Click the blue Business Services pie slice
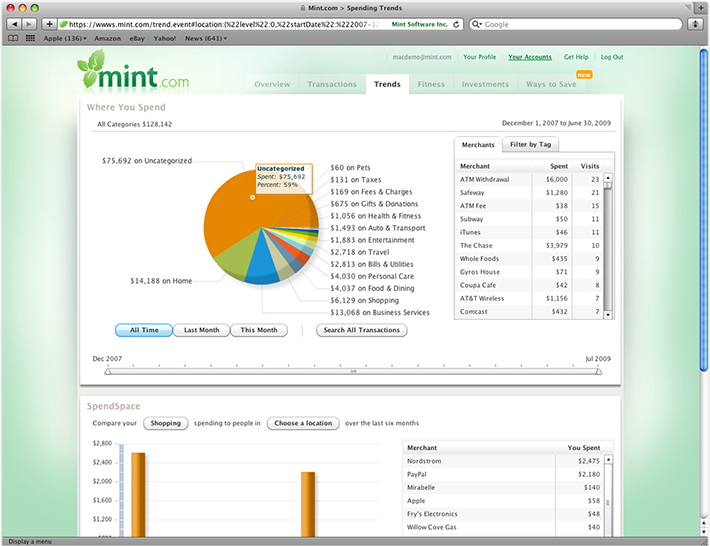710x546 pixels. pos(262,265)
